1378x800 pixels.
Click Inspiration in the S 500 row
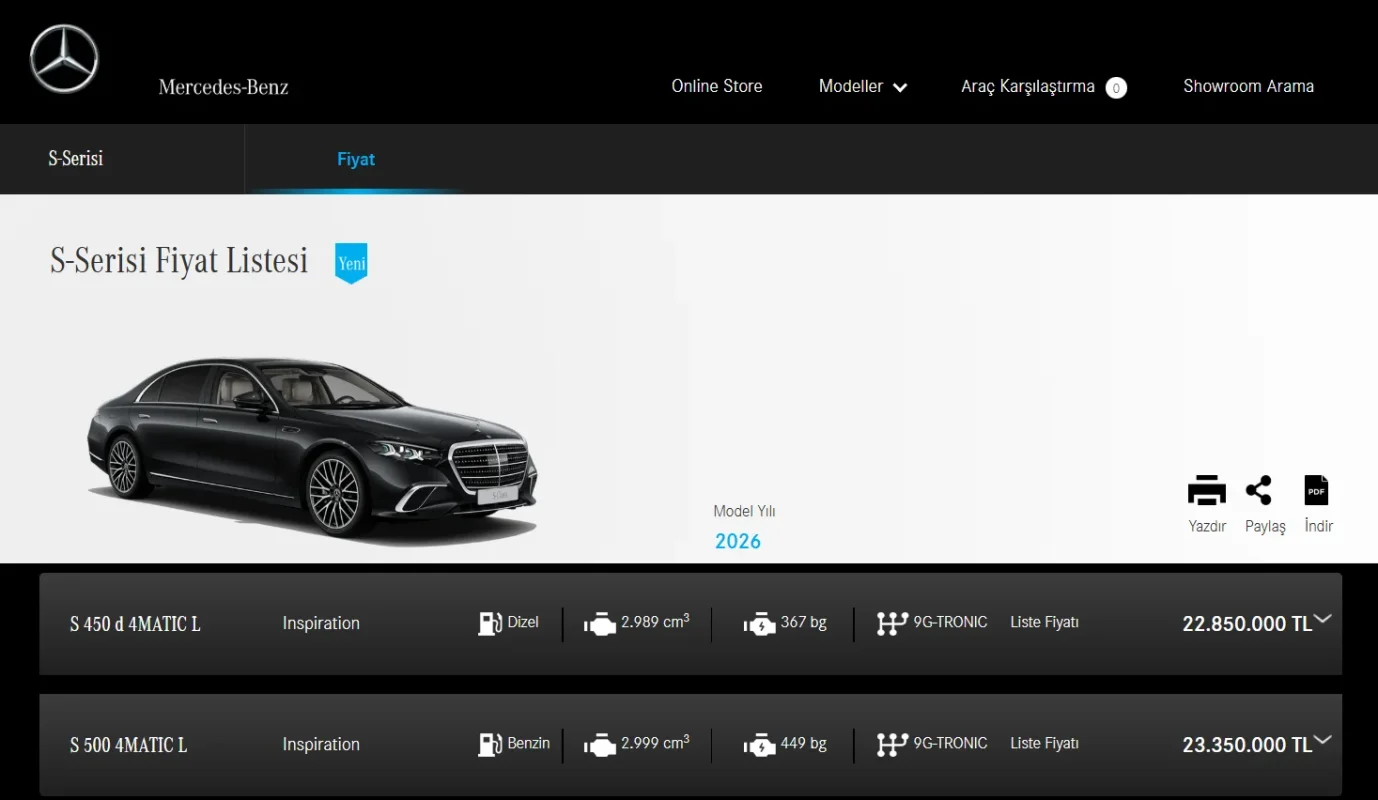pyautogui.click(x=321, y=744)
